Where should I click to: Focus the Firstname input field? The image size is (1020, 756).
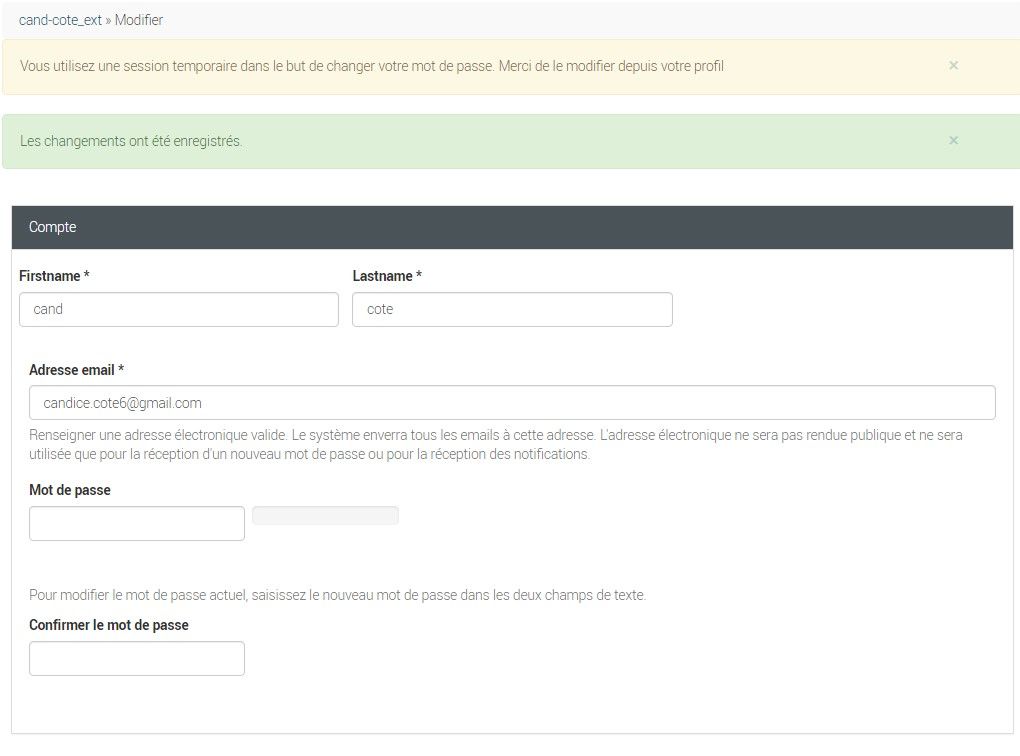point(179,309)
